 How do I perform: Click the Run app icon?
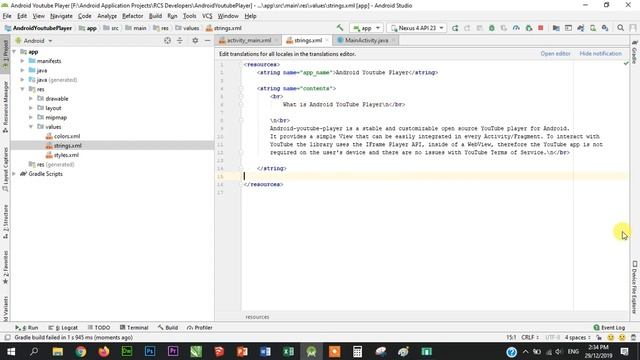coord(455,28)
